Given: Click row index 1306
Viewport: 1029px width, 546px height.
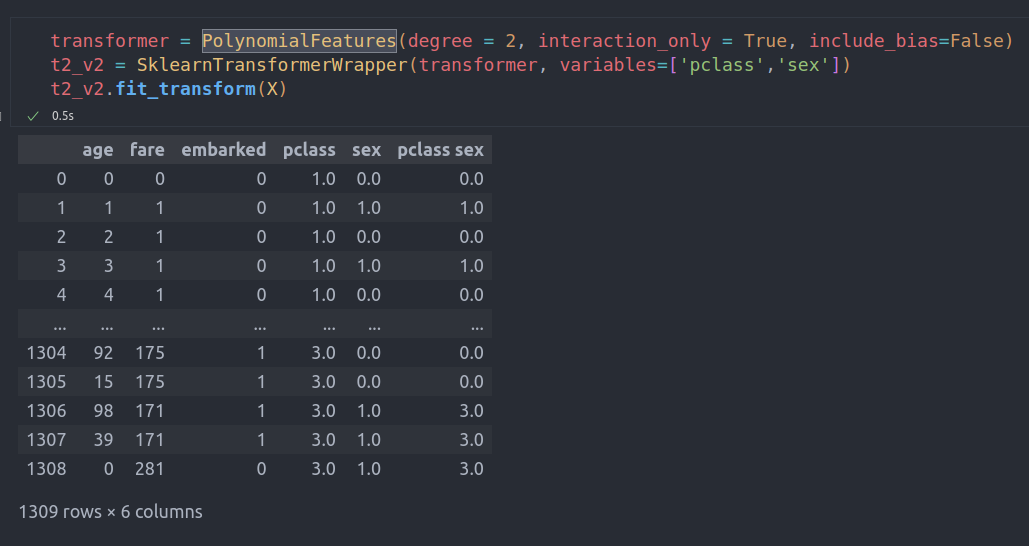Looking at the screenshot, I should [47, 411].
